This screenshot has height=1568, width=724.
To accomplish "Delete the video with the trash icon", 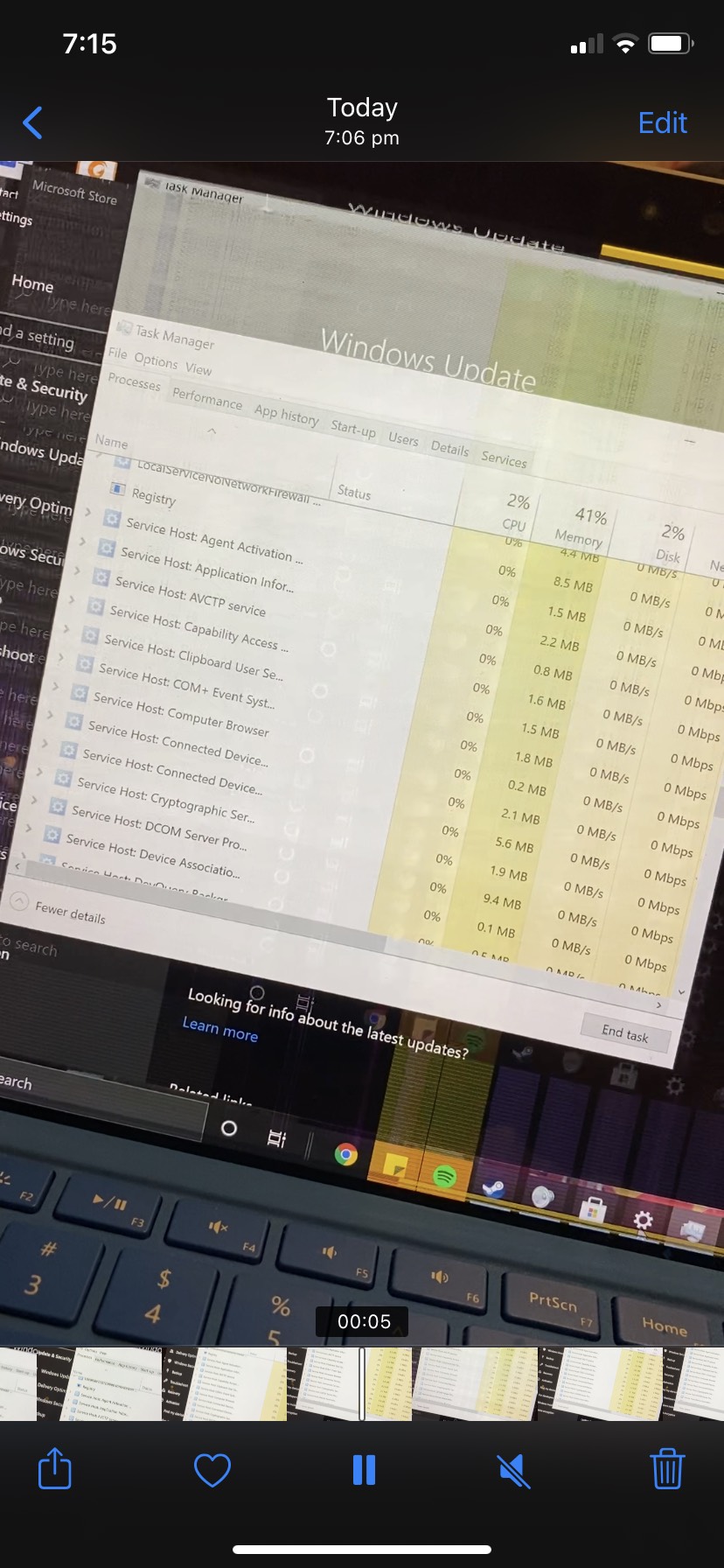I will pos(667,1469).
